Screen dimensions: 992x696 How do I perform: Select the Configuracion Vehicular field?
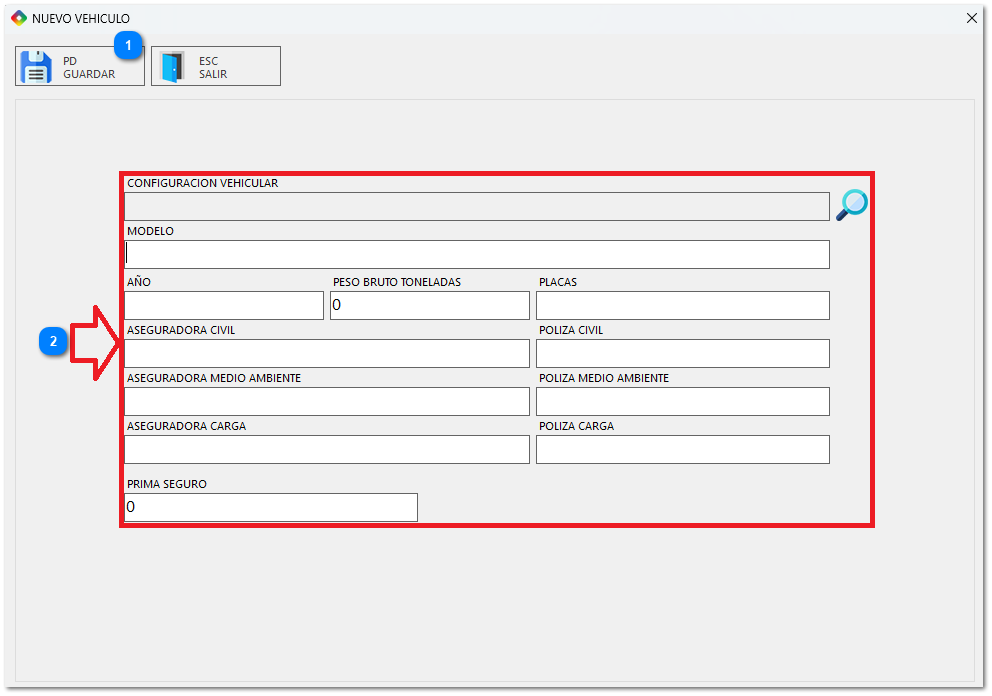click(x=476, y=206)
